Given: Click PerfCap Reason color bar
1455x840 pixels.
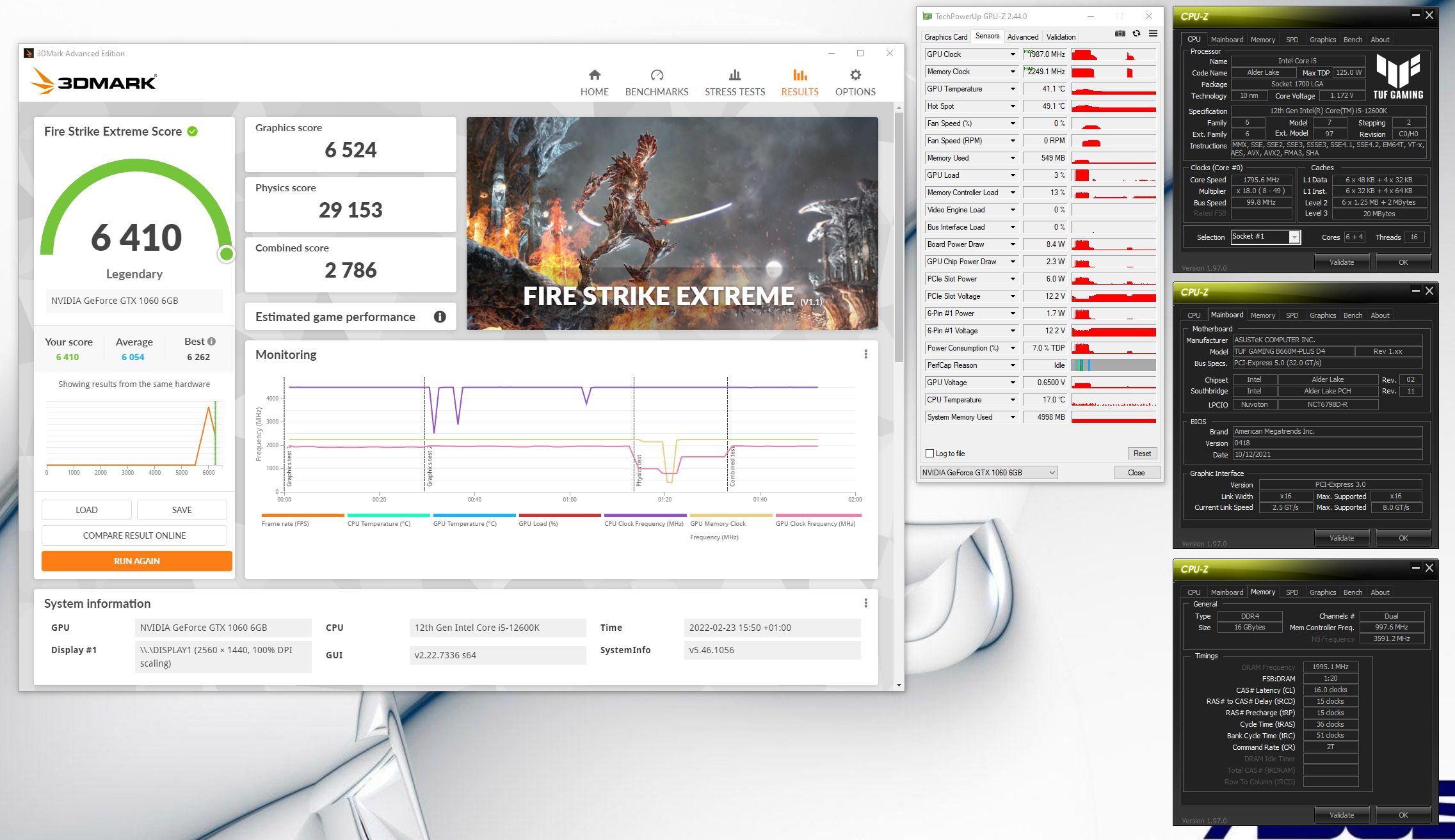Looking at the screenshot, I should point(1114,365).
